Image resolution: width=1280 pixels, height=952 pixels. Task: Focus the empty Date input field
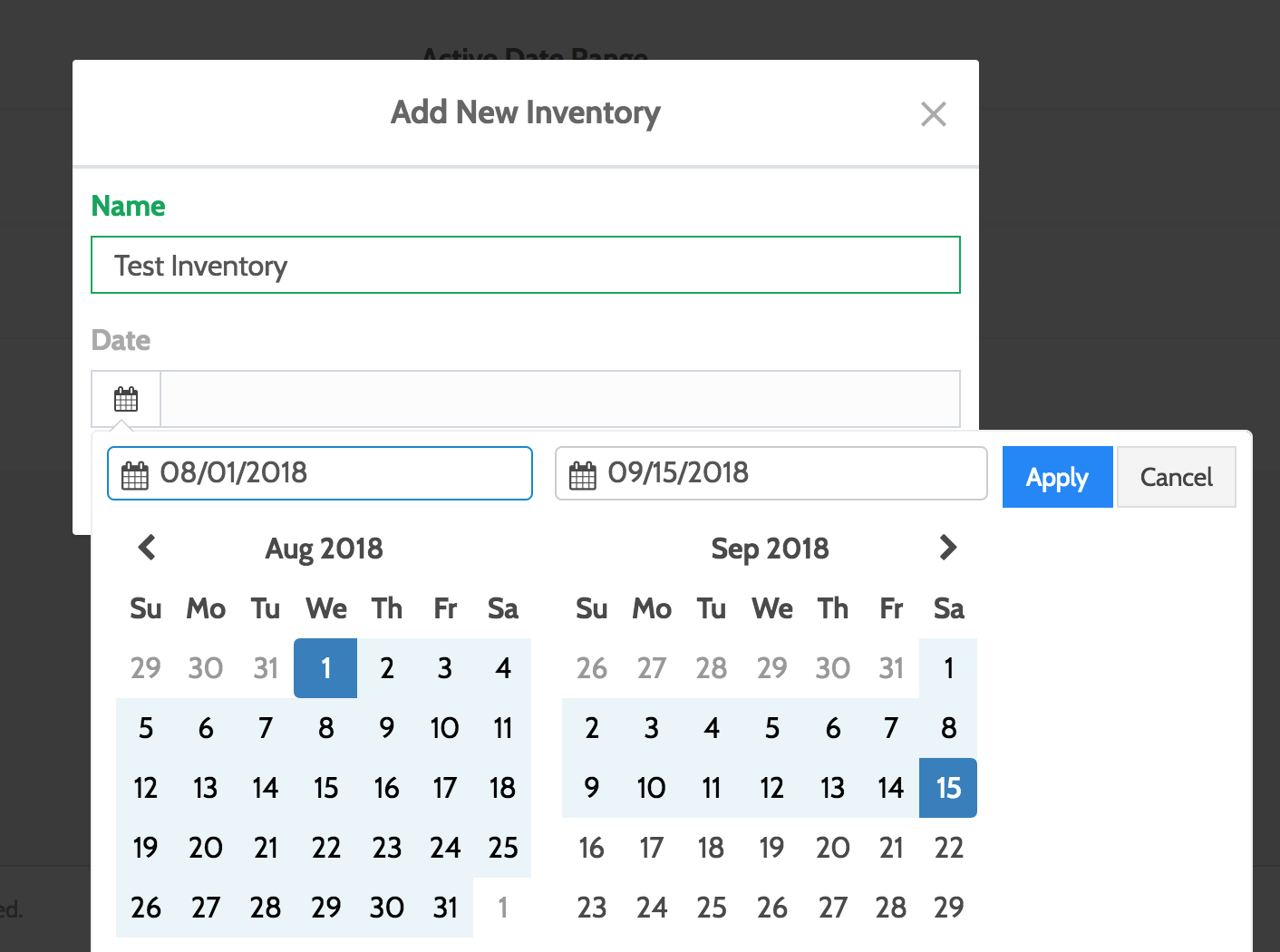pyautogui.click(x=560, y=399)
